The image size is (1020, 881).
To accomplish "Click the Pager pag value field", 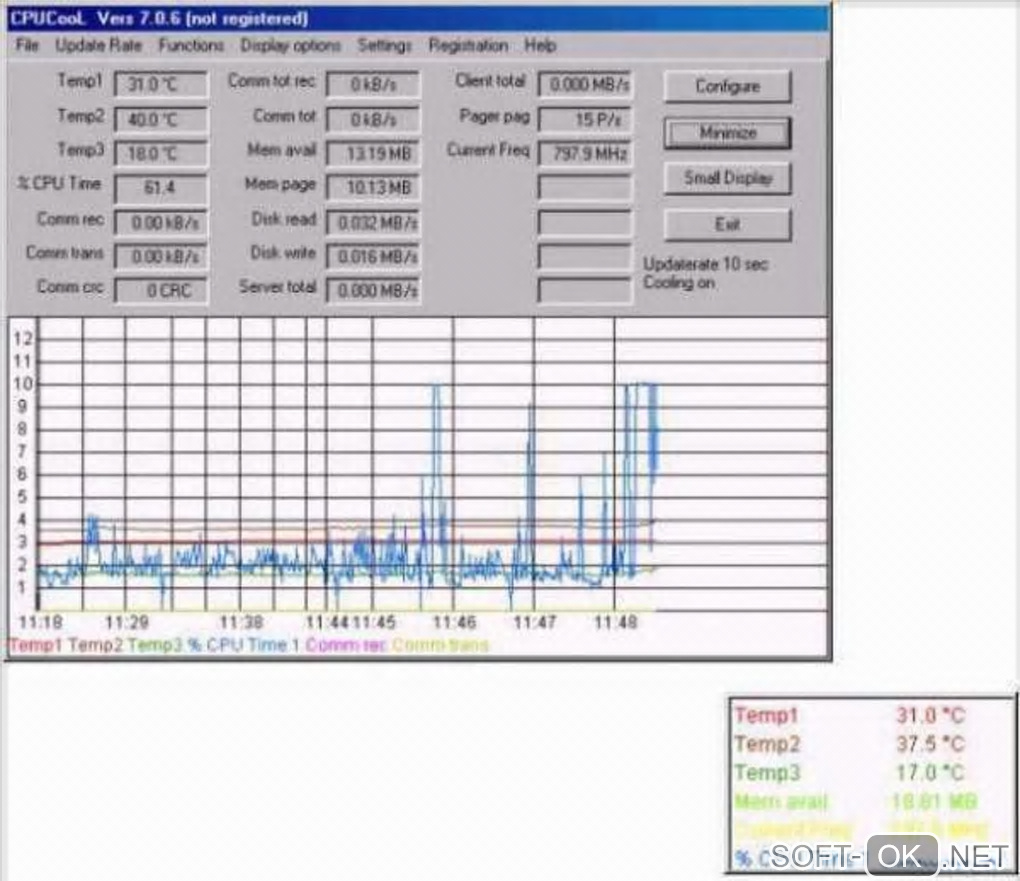I will pyautogui.click(x=585, y=120).
